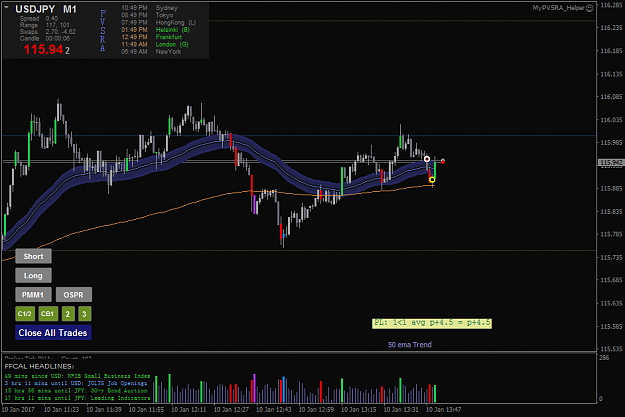The width and height of the screenshot is (625, 417).
Task: Click the Range 117, 101 value
Action: coord(44,25)
